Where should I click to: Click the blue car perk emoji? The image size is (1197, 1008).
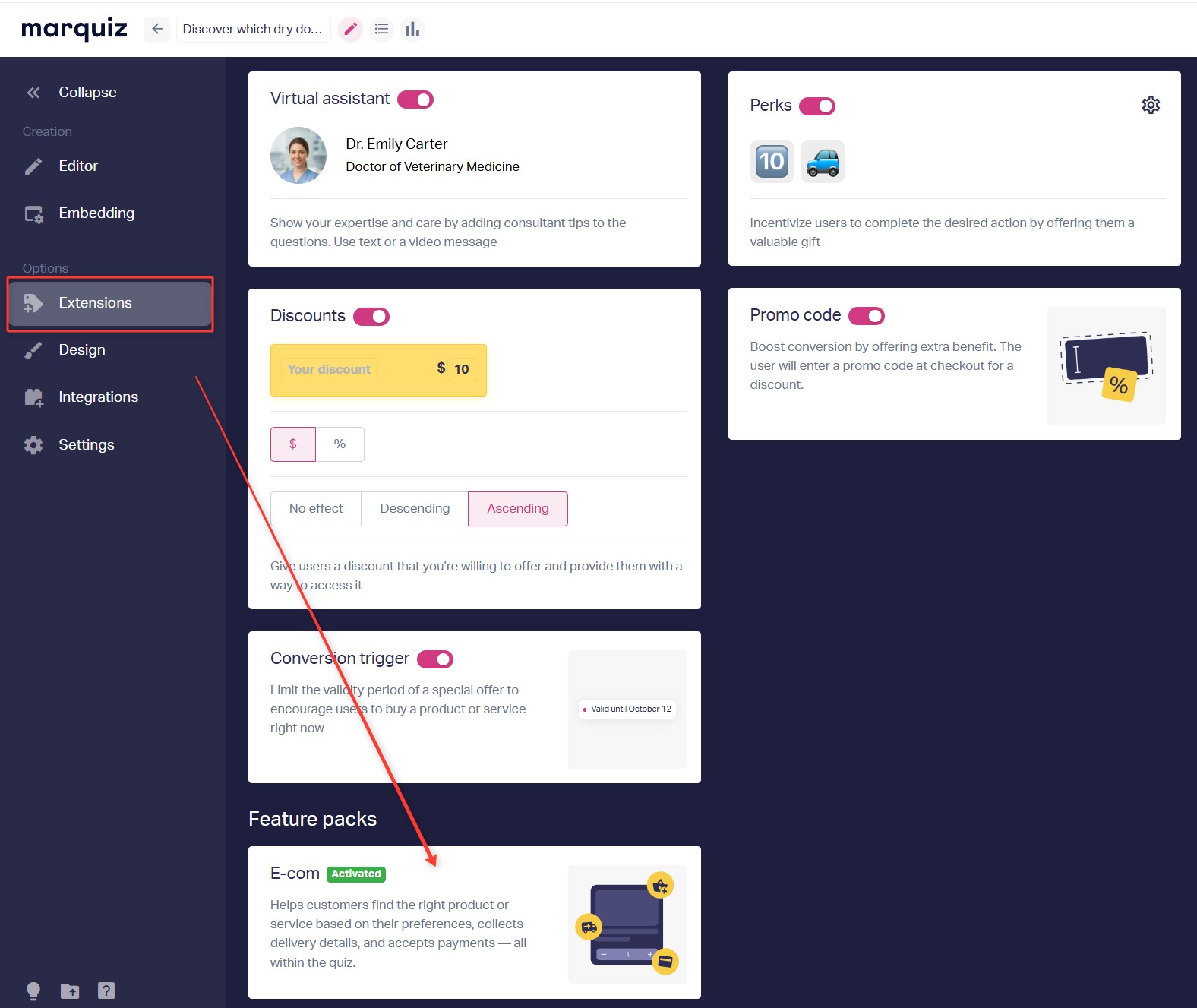823,162
